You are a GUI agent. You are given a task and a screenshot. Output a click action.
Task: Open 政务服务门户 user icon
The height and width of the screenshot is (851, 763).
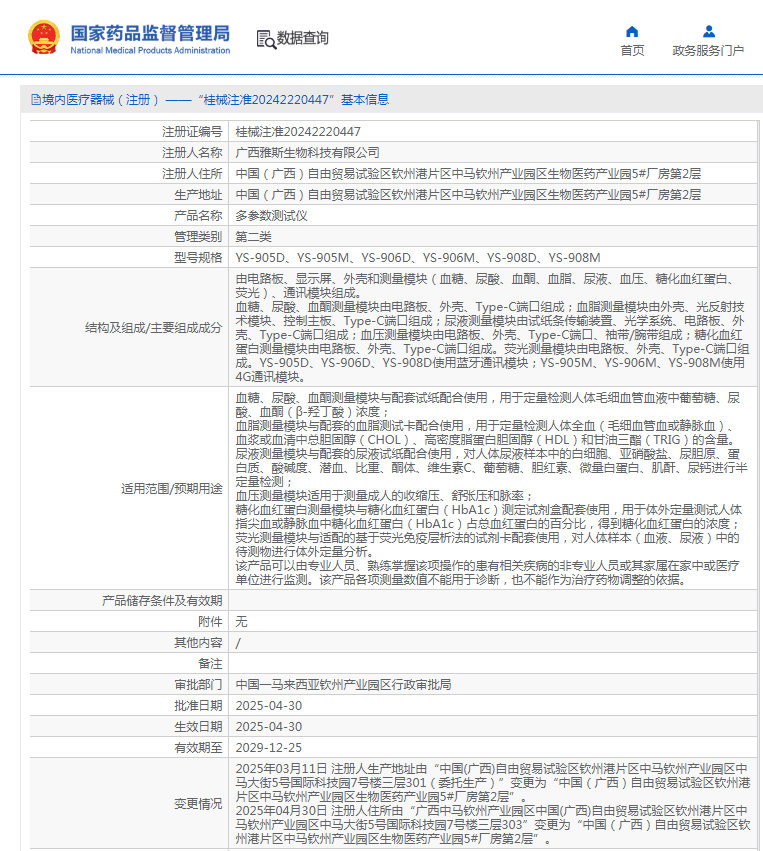[708, 31]
